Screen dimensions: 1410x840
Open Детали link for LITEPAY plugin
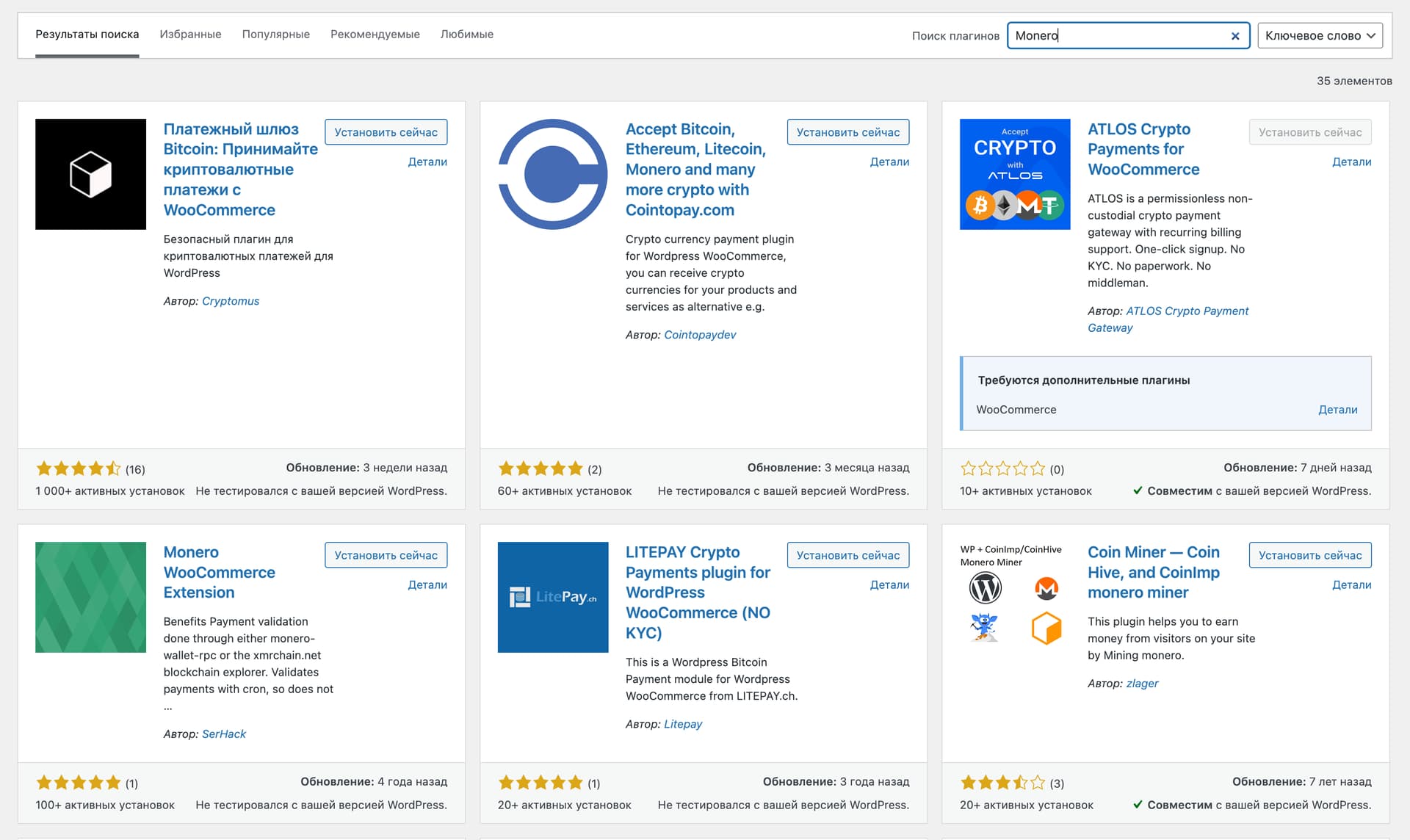tap(889, 584)
